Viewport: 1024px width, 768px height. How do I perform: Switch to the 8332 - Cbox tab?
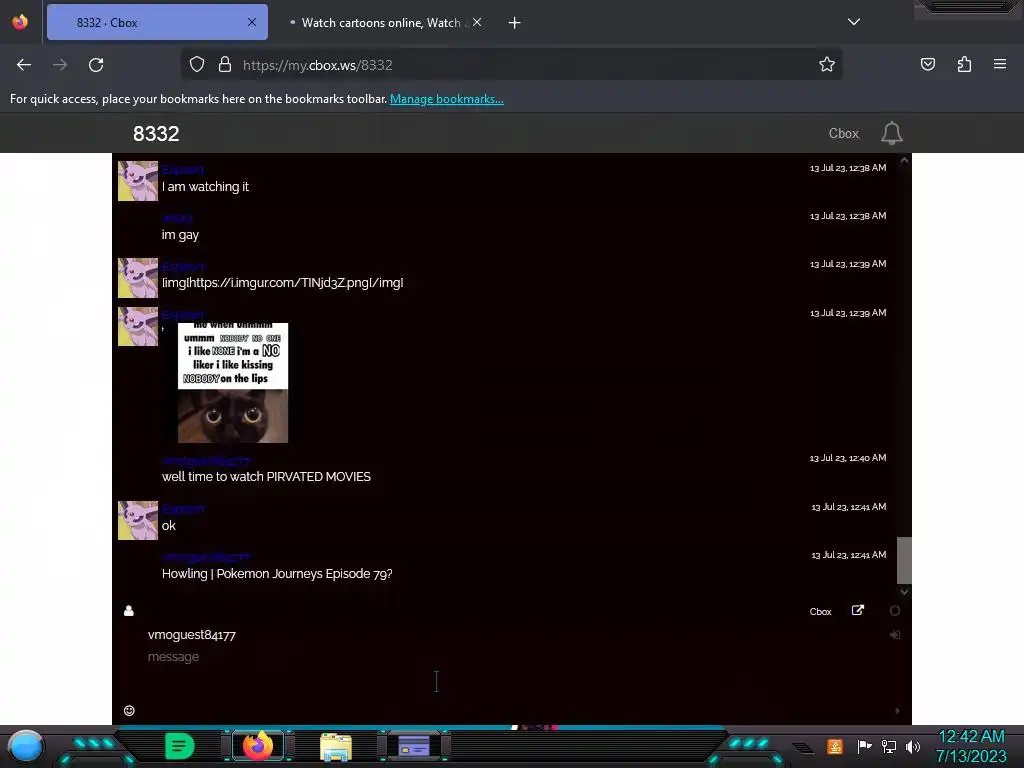(x=157, y=22)
